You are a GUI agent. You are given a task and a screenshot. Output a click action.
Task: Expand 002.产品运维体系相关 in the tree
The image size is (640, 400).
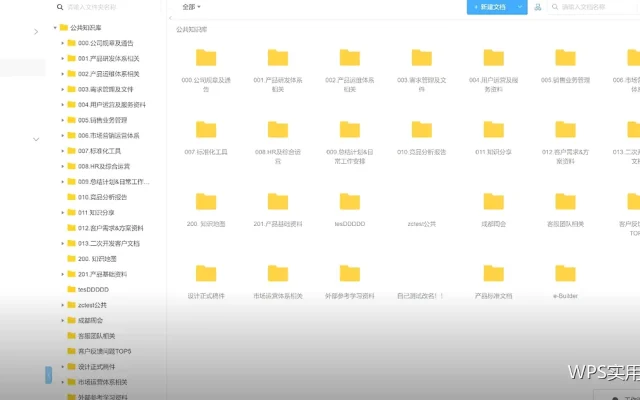(x=62, y=74)
